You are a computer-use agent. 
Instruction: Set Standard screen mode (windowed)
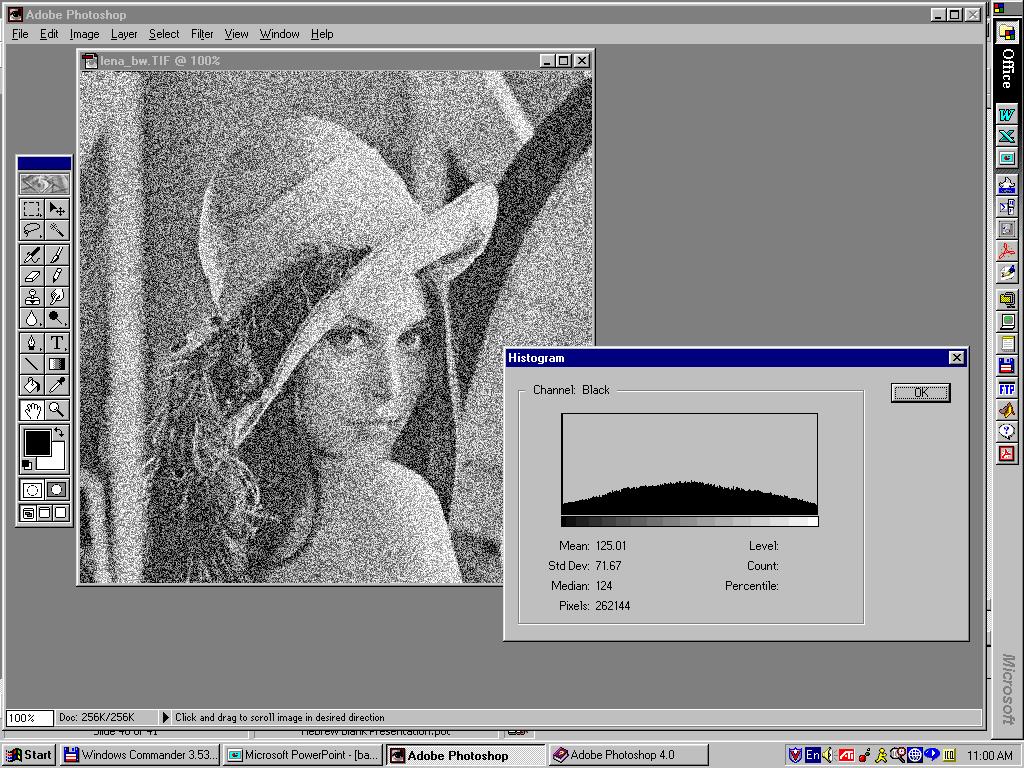[x=28, y=513]
